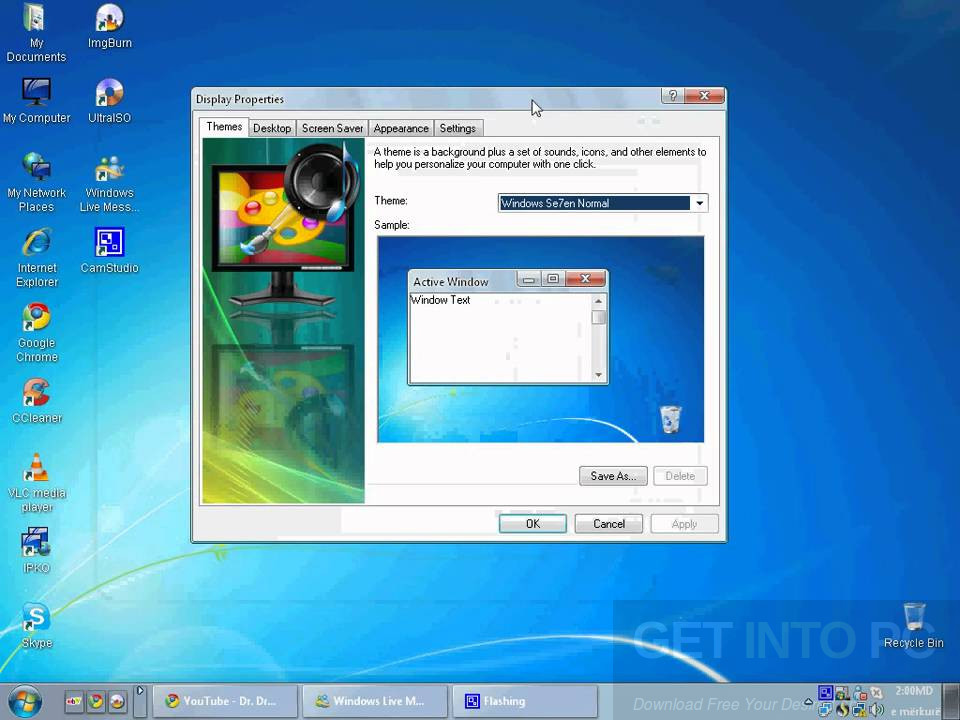
Task: Open Chrome from the Quick Launch bar
Action: (96, 702)
